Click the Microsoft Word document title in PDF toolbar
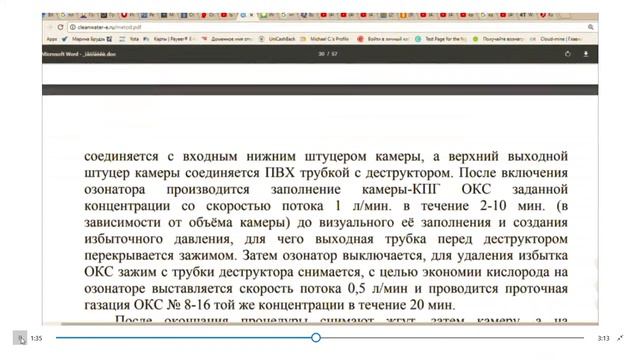This screenshot has height=360, width=640. pos(79,54)
